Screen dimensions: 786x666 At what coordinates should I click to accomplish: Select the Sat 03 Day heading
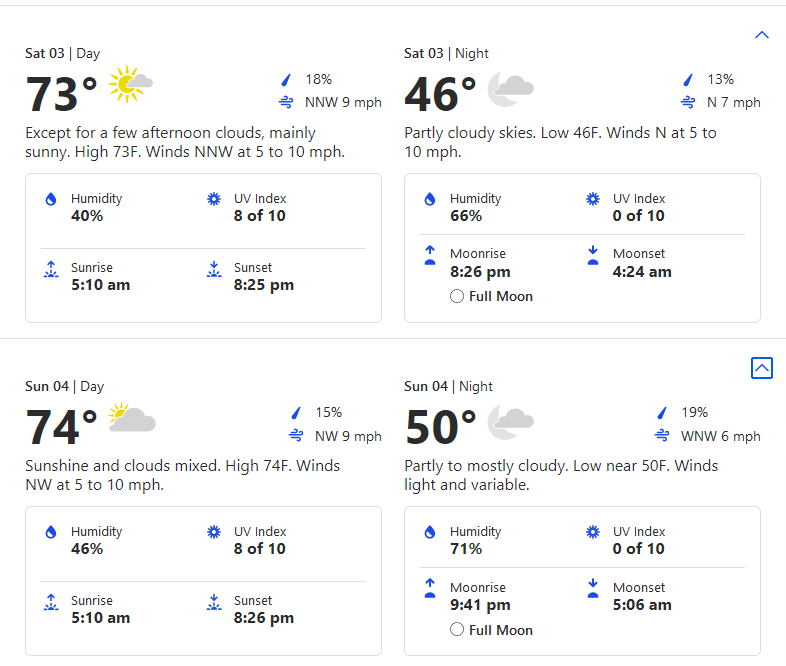(x=63, y=53)
